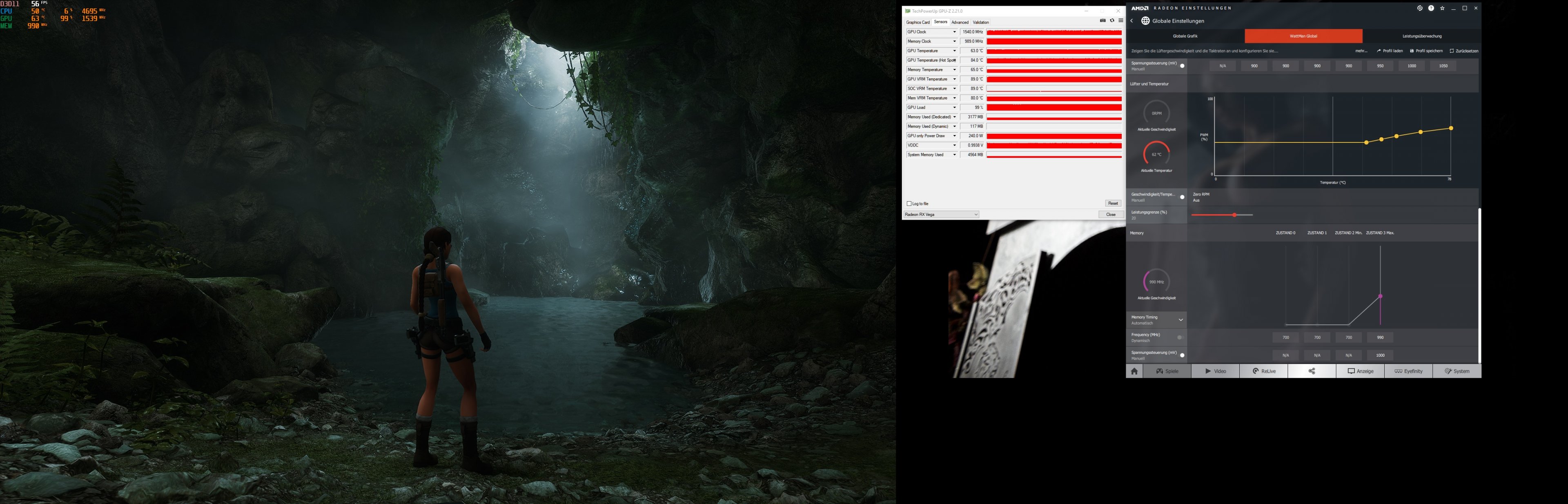Open Radeon RX Vega device dropdown
Image resolution: width=1568 pixels, height=504 pixels.
(941, 214)
